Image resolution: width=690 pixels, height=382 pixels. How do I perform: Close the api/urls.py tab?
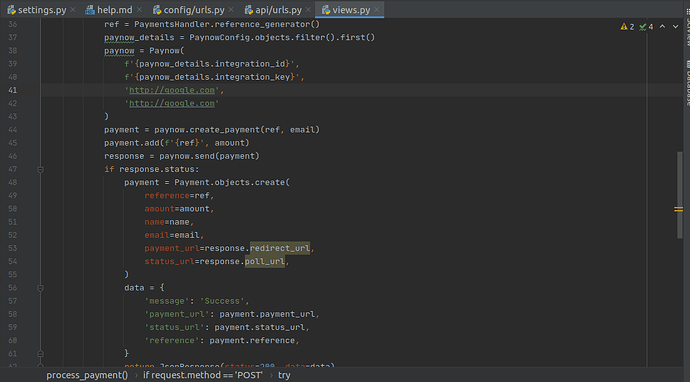pyautogui.click(x=308, y=9)
